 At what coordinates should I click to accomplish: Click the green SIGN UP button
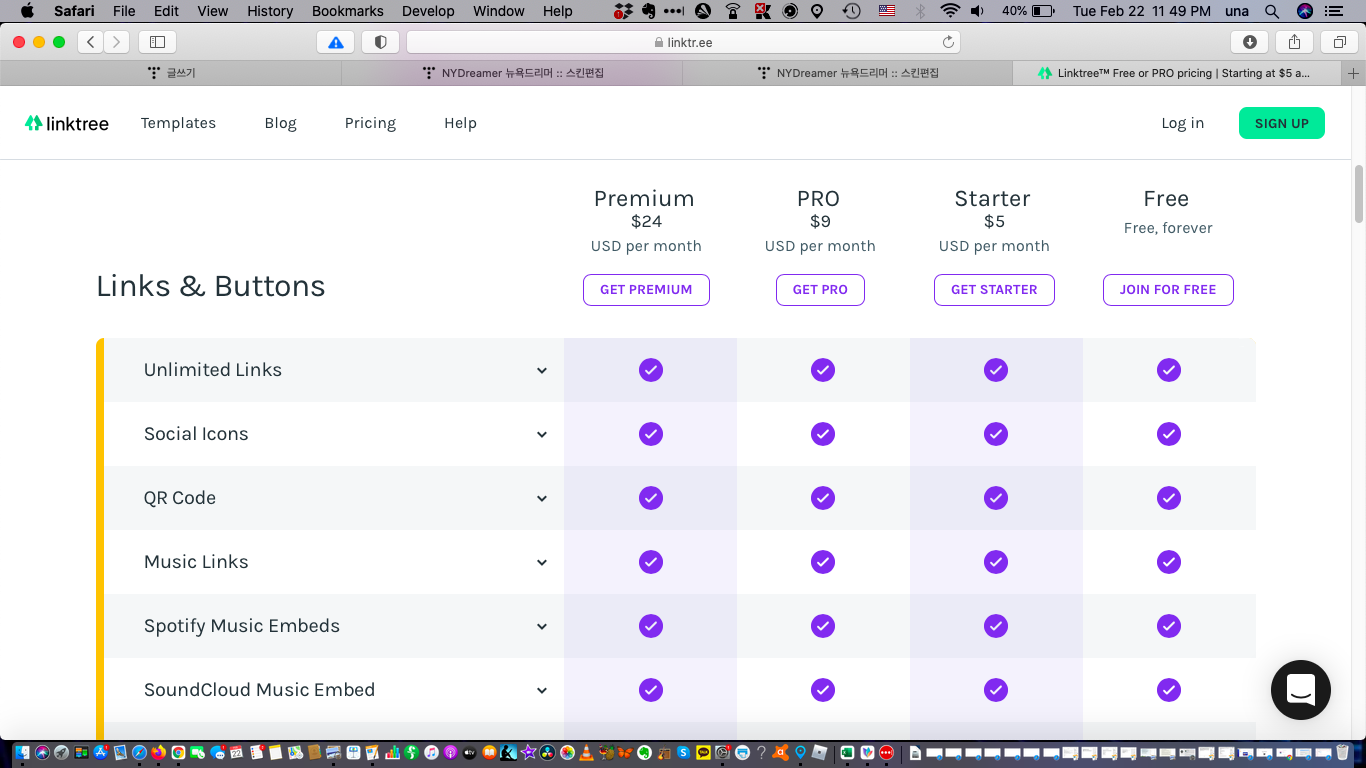pos(1282,123)
